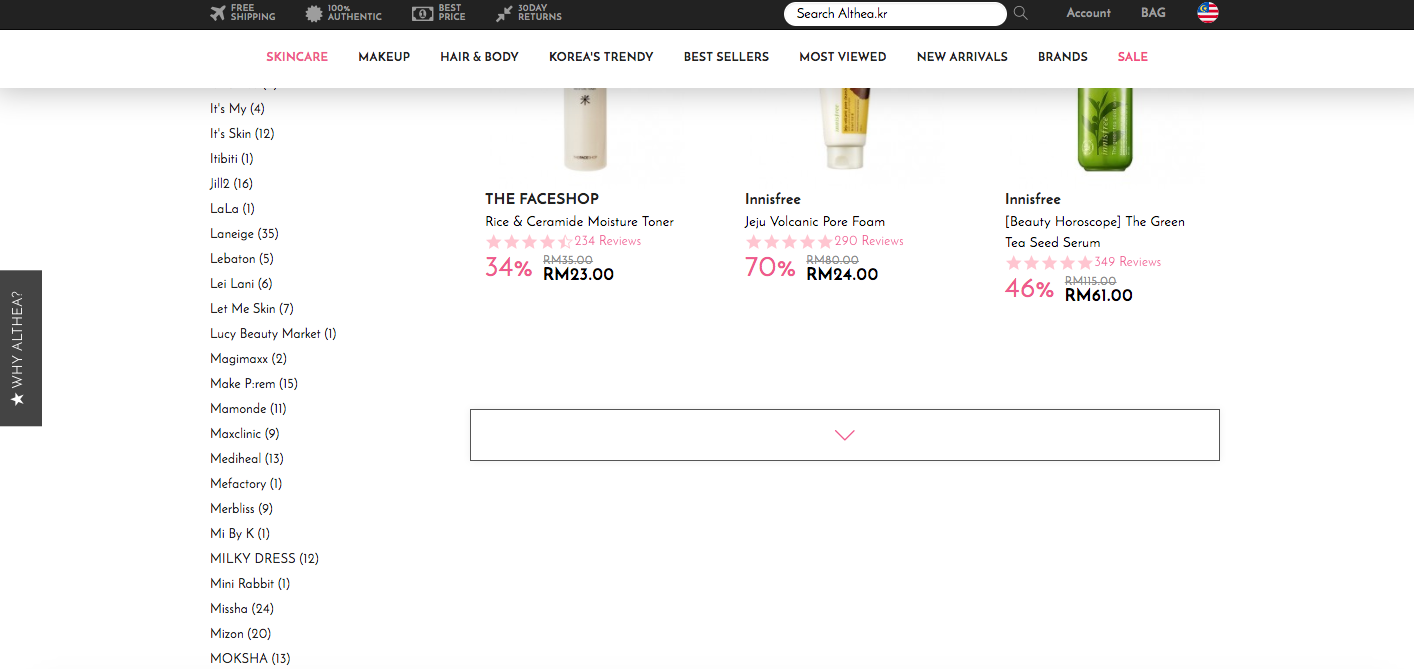1414x669 pixels.
Task: Go to Best Sellers
Action: tap(726, 57)
